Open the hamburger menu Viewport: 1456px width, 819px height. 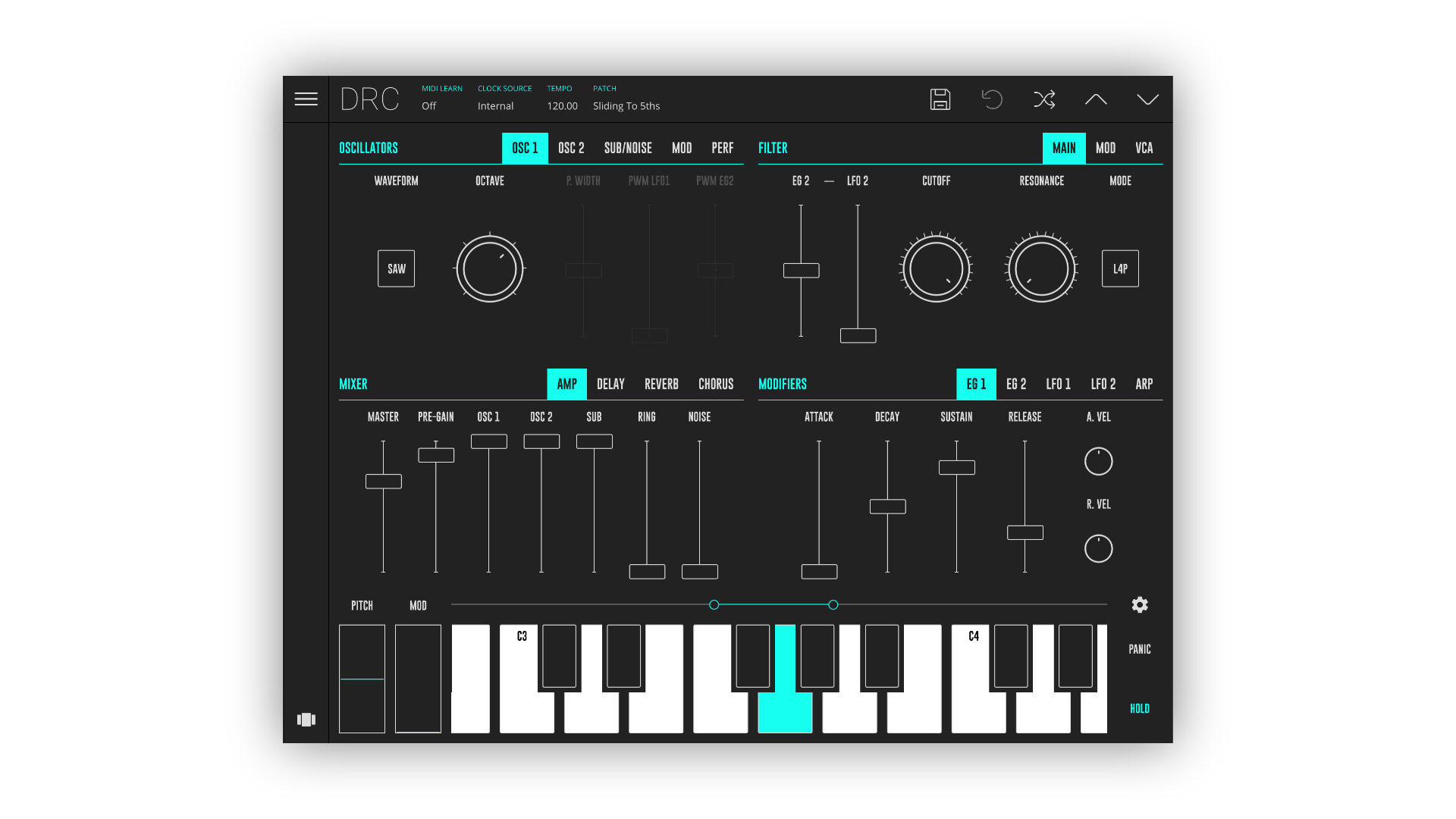(306, 99)
